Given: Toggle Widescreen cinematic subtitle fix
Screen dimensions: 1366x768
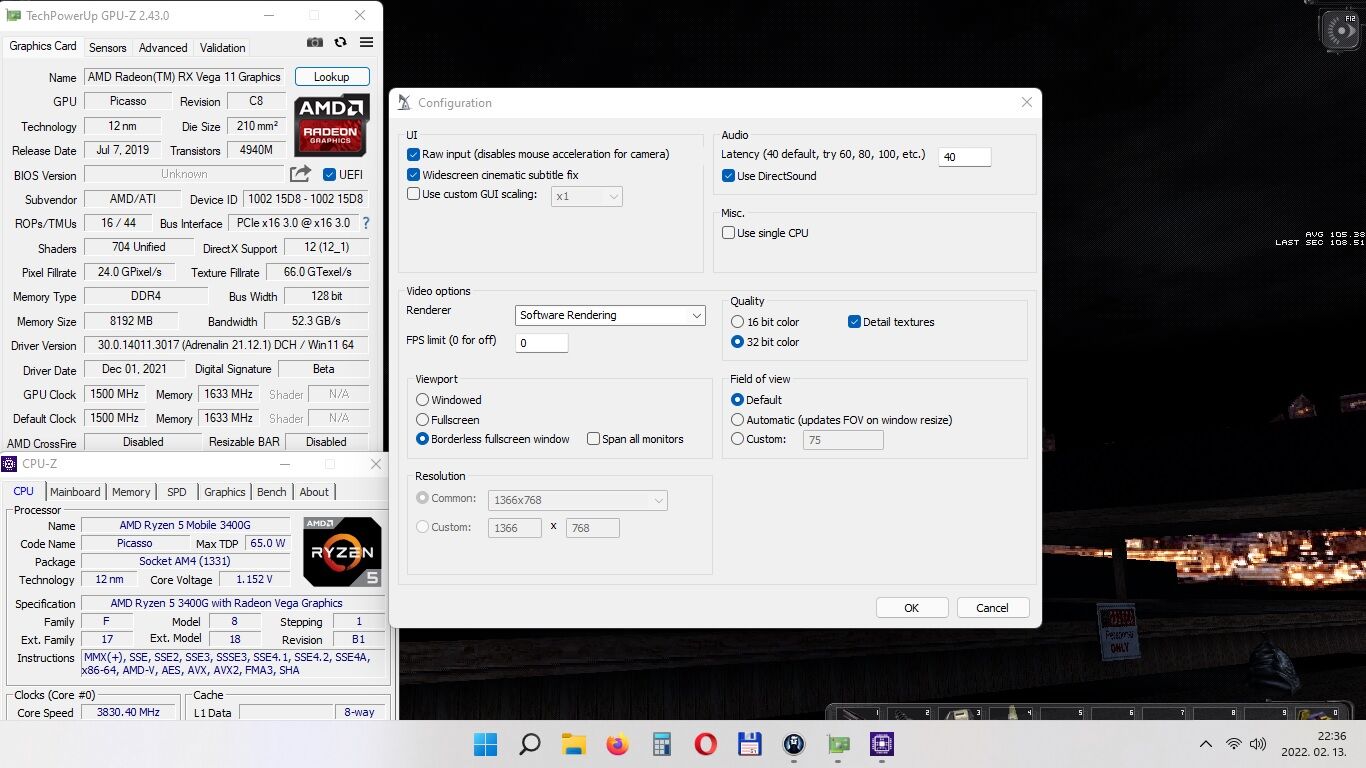Looking at the screenshot, I should click(x=413, y=175).
